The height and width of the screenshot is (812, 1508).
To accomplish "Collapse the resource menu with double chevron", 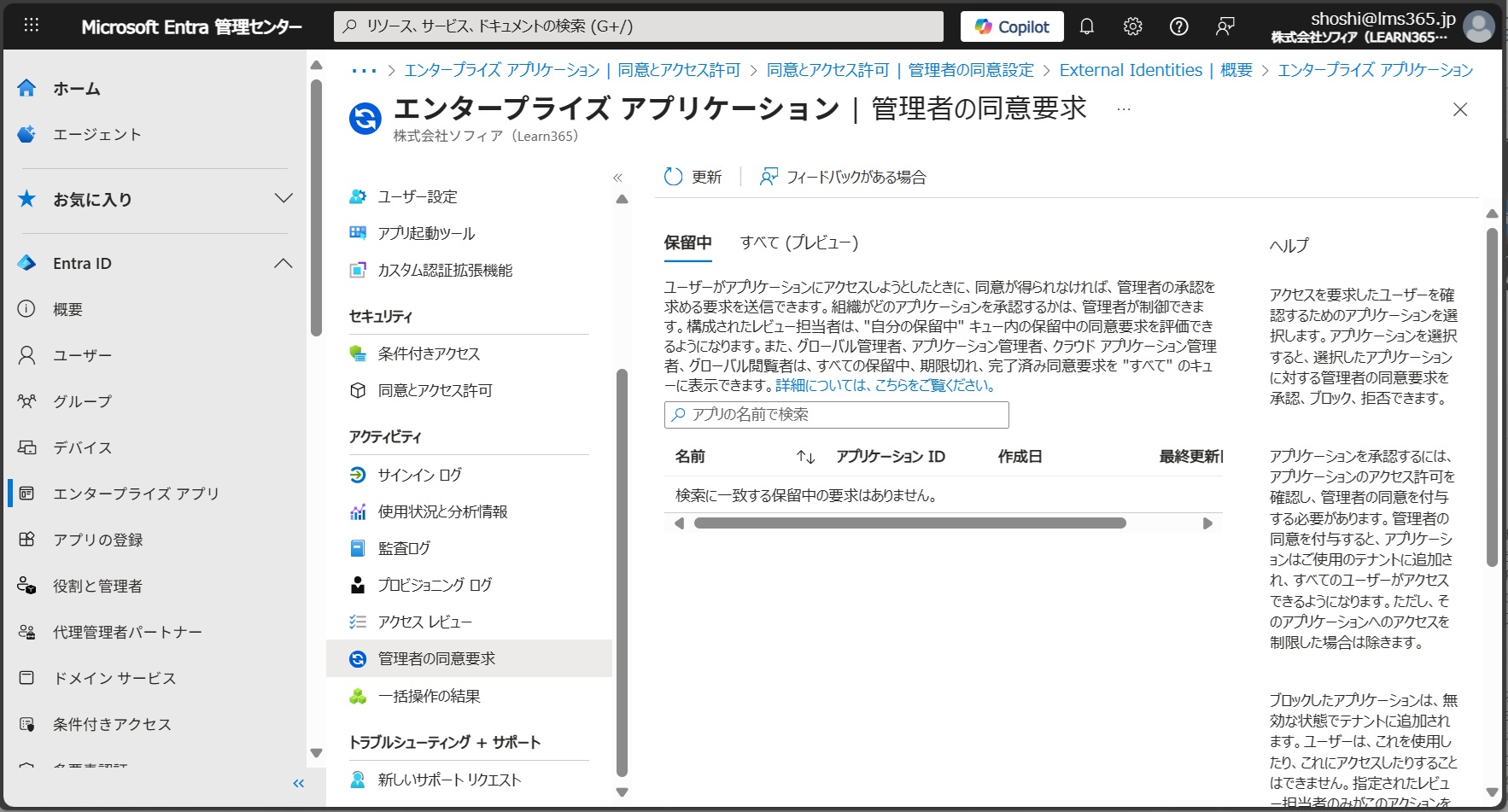I will (x=617, y=178).
